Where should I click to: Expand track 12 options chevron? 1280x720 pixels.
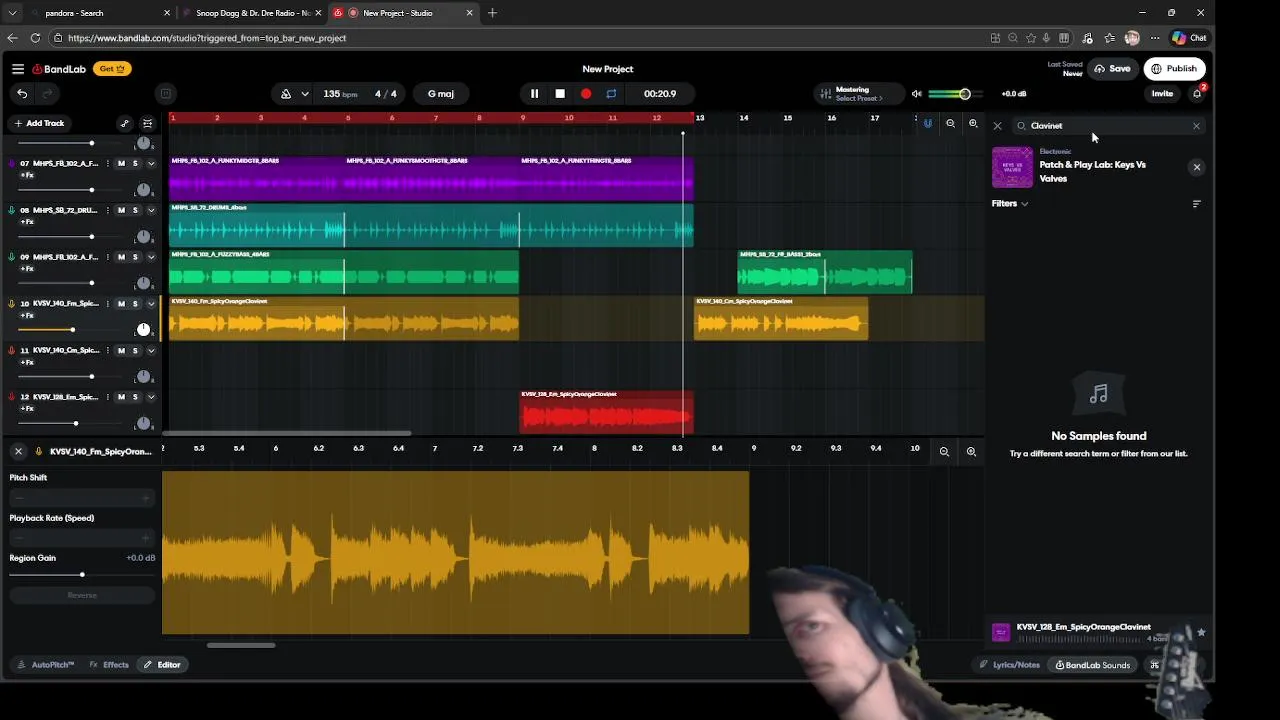pos(151,397)
